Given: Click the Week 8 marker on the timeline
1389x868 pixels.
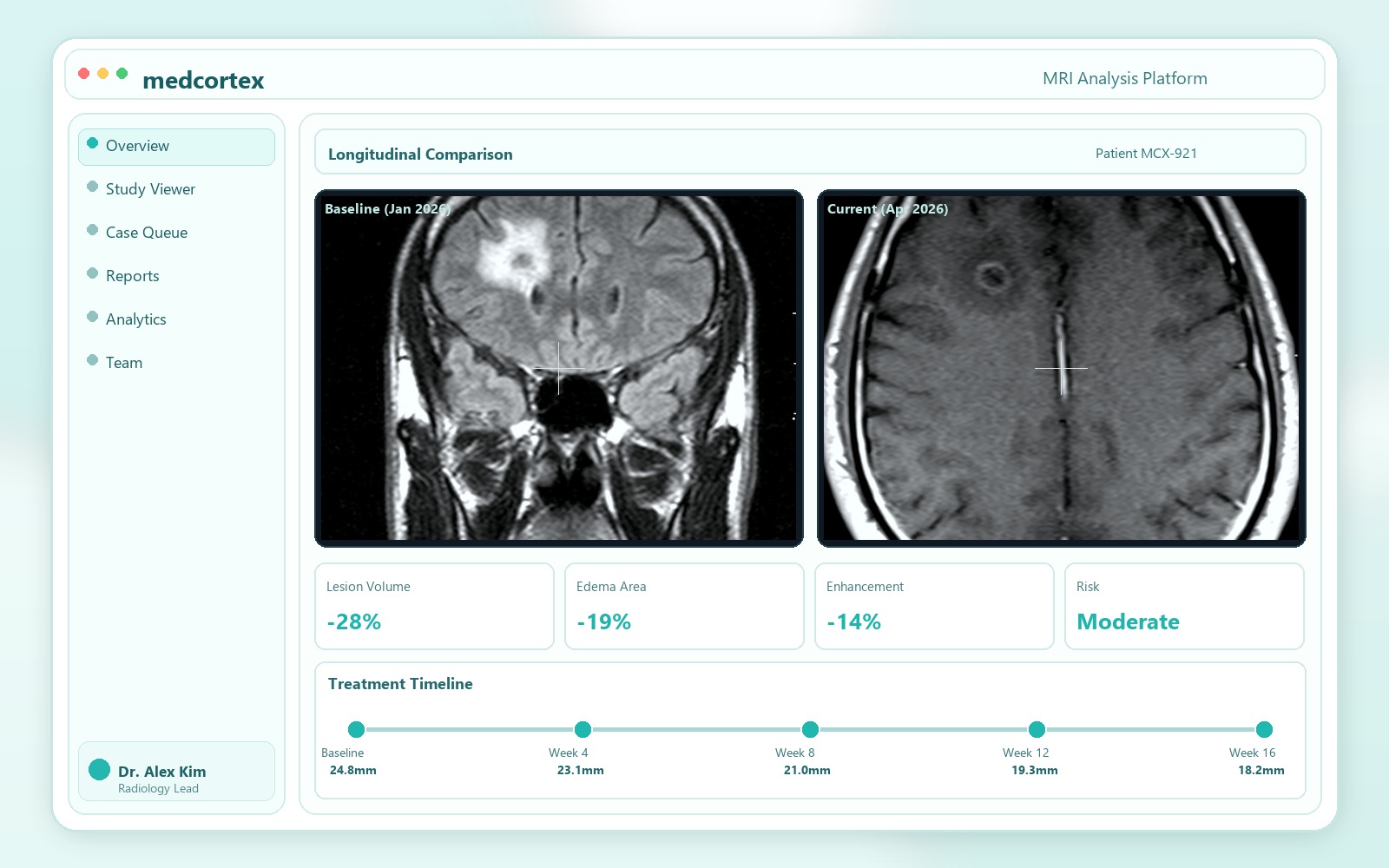Looking at the screenshot, I should click(810, 730).
